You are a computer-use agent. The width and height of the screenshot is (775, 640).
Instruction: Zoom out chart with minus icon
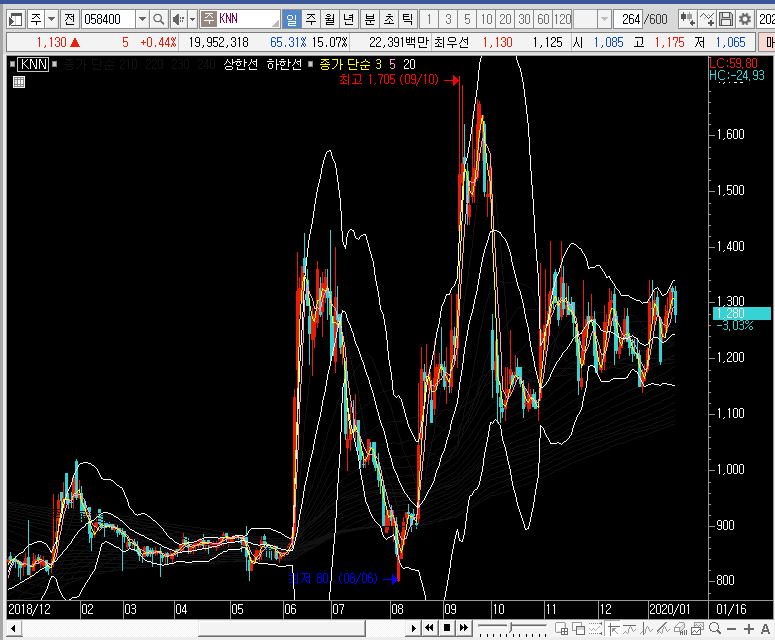point(732,629)
